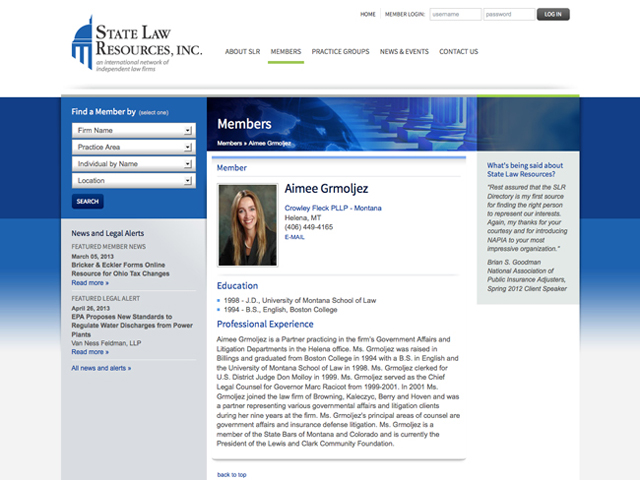Click the State Law Resources logo
The image size is (640, 480).
tap(137, 43)
